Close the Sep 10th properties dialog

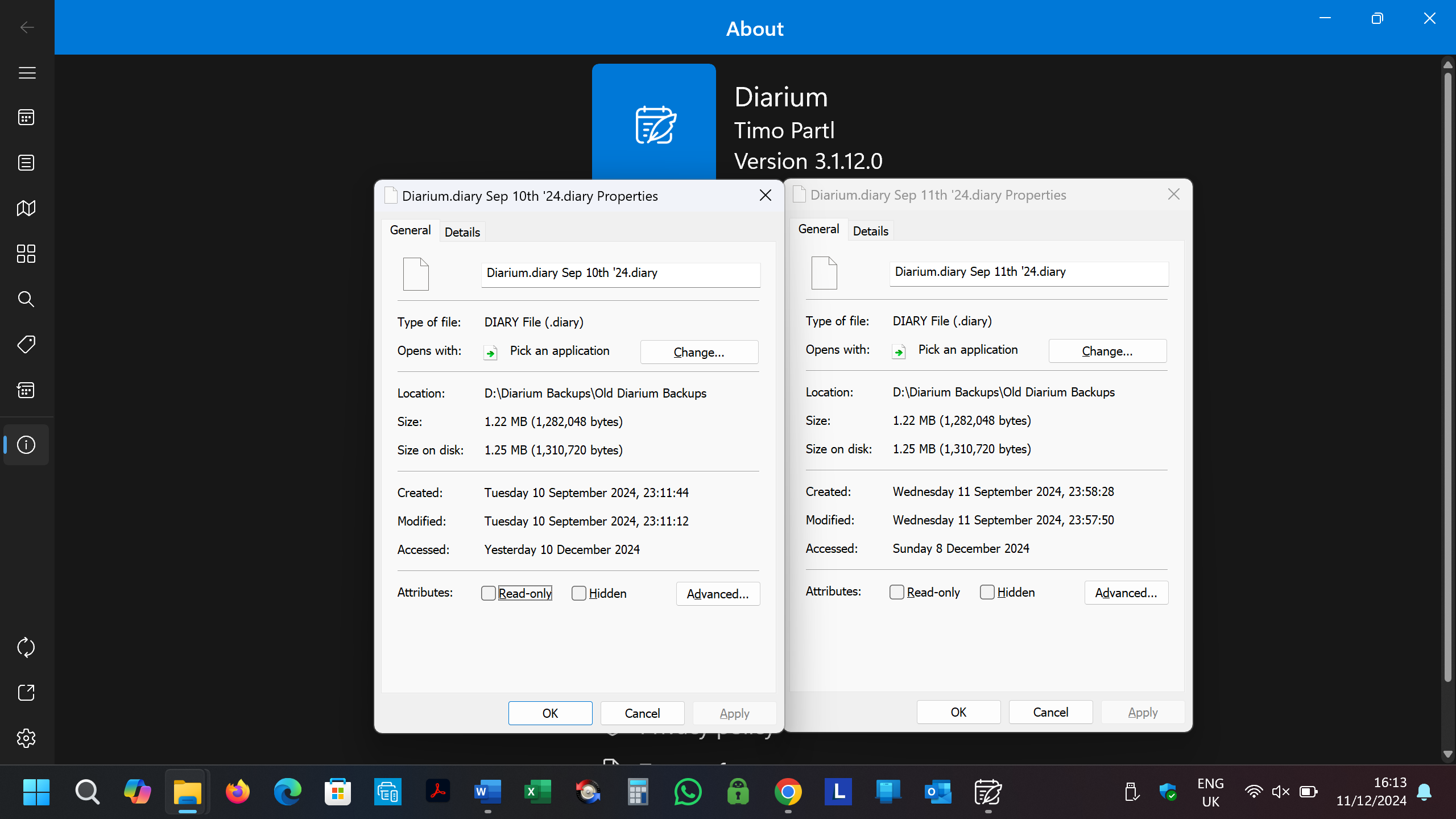(x=766, y=196)
